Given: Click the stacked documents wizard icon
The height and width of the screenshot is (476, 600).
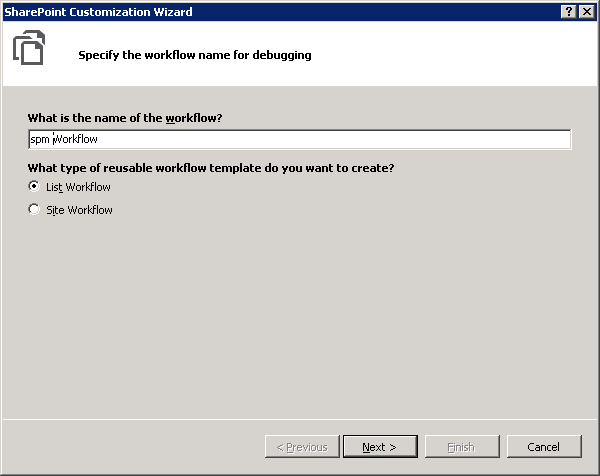Looking at the screenshot, I should (29, 49).
